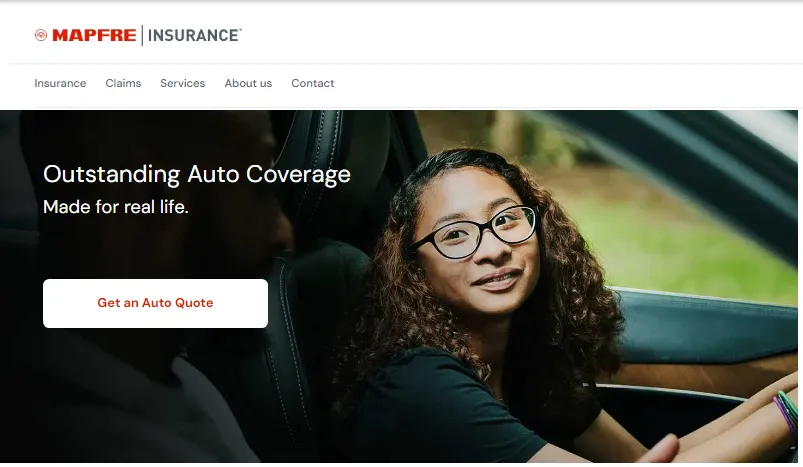Click the red MAPFRE wordmark logo
The width and height of the screenshot is (803, 467).
94,35
